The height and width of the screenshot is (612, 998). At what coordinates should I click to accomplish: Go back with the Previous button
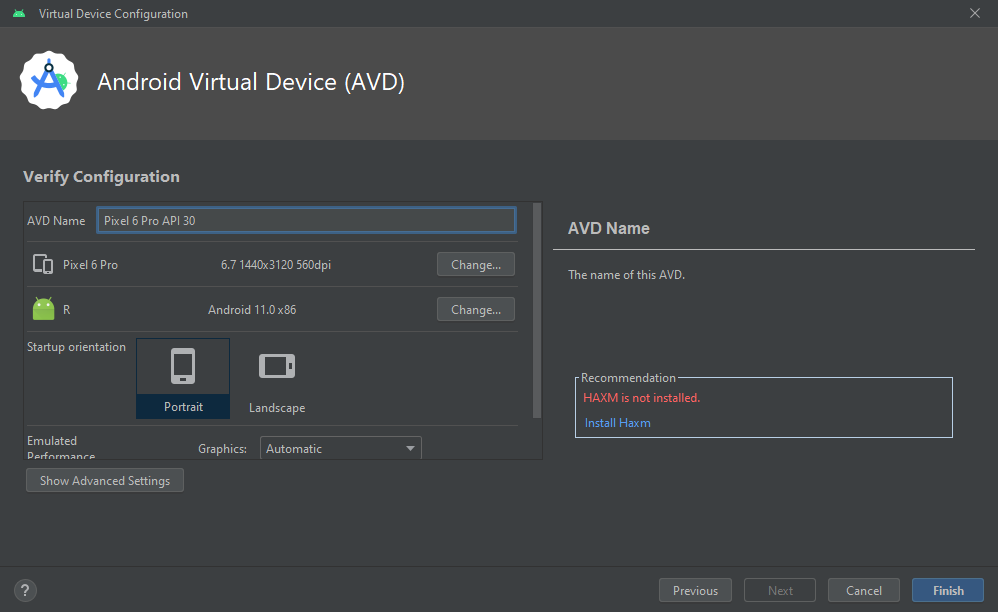[695, 590]
